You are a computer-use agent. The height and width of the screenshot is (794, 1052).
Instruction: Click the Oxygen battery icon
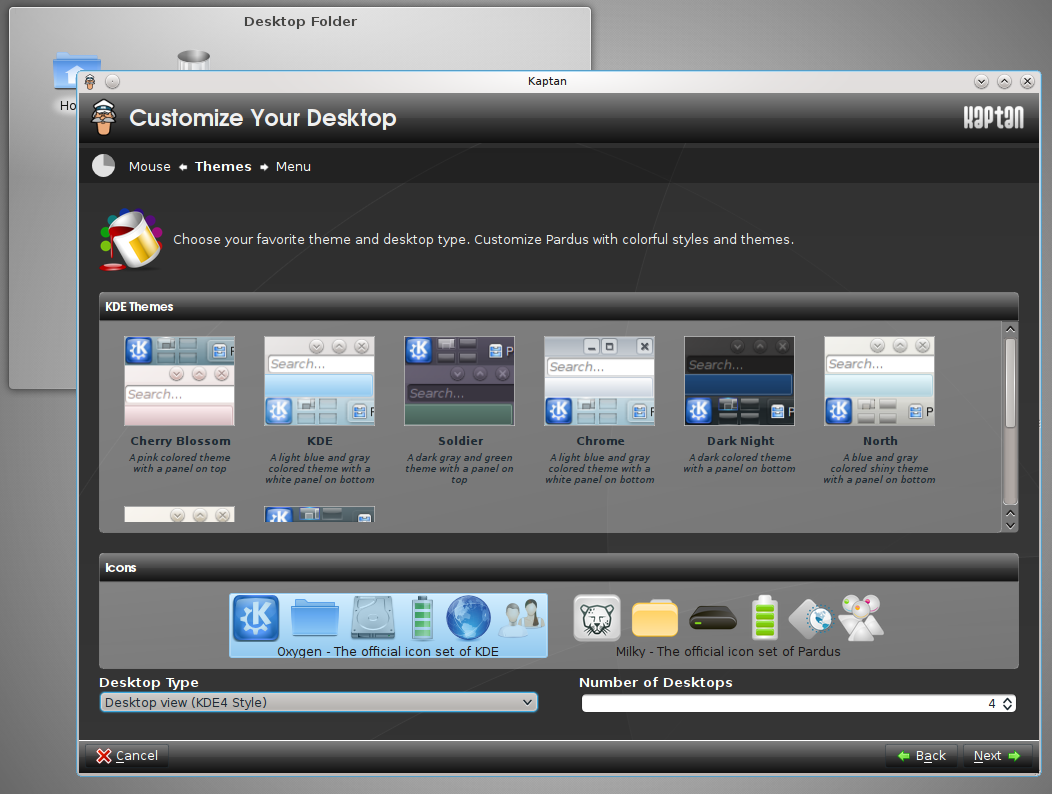click(422, 617)
